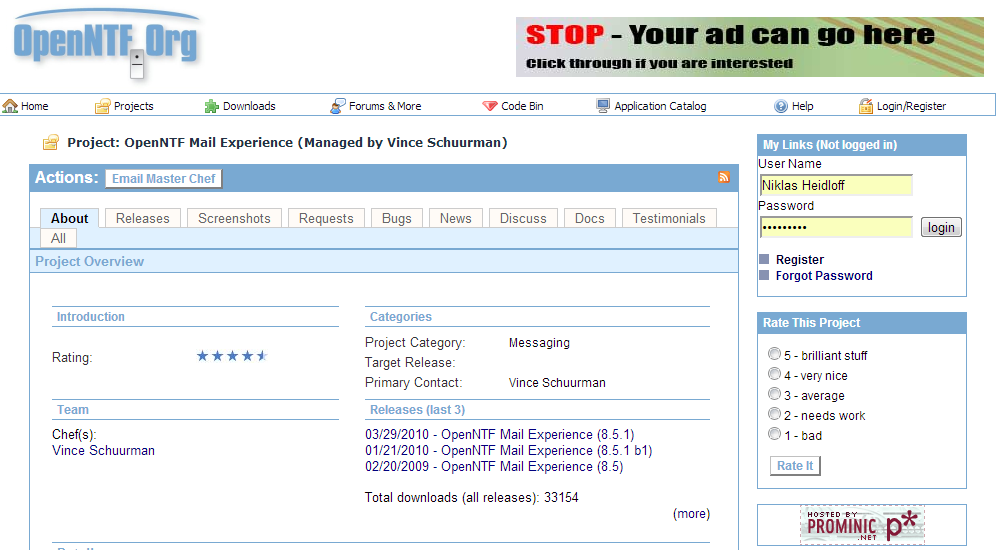Image resolution: width=1002 pixels, height=550 pixels.
Task: Focus the User Name field
Action: [x=836, y=185]
